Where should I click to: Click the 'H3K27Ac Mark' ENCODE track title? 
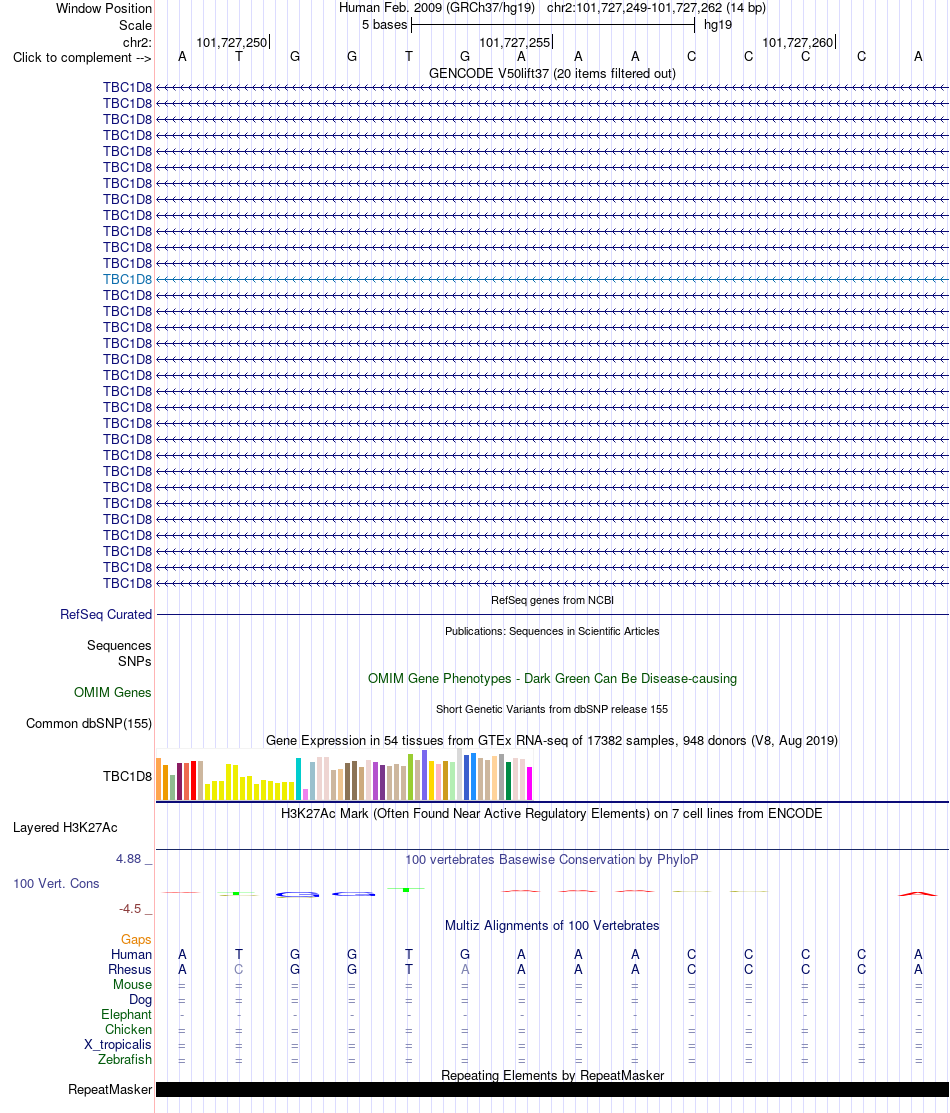coord(552,813)
